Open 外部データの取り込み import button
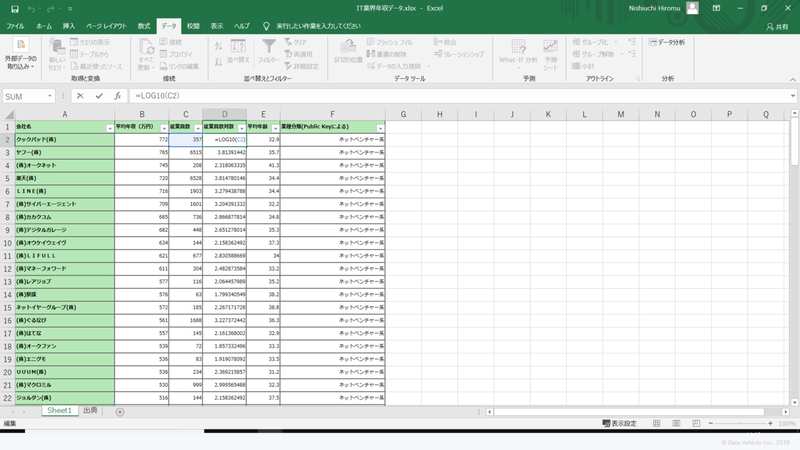This screenshot has height=450, width=800. click(x=21, y=55)
